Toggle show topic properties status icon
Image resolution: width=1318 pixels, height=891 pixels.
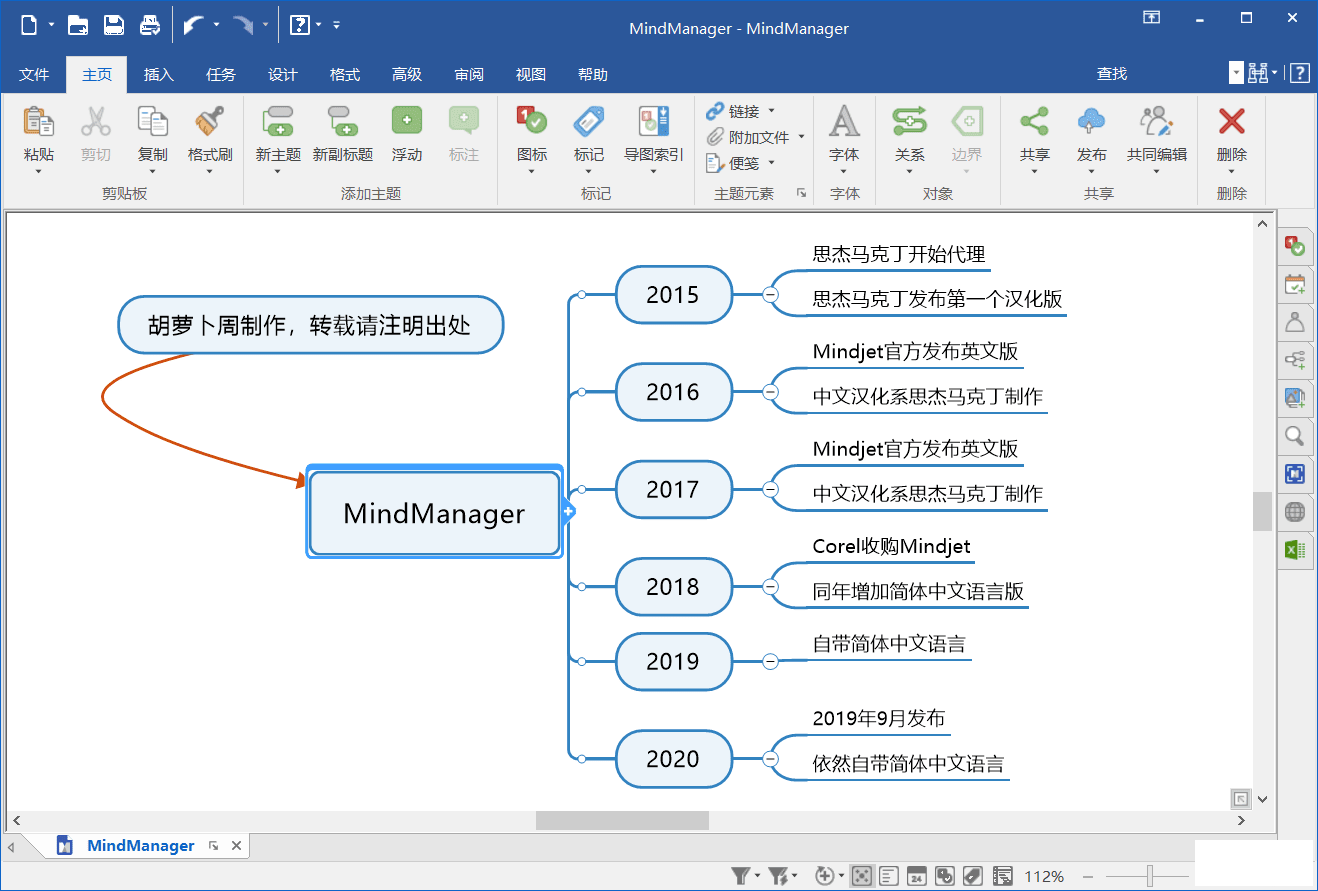click(1001, 876)
